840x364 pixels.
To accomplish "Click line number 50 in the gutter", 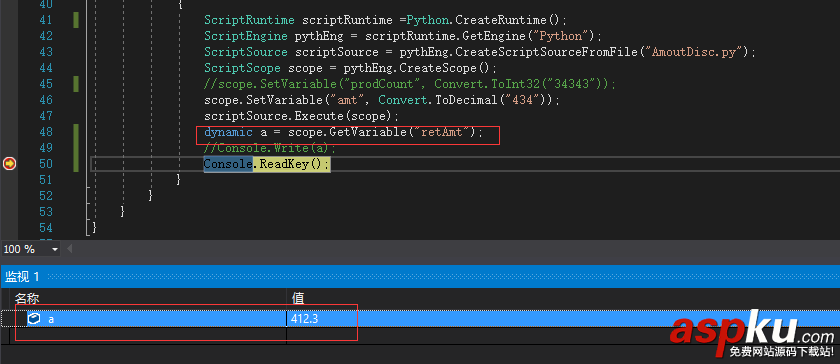I will pos(46,164).
